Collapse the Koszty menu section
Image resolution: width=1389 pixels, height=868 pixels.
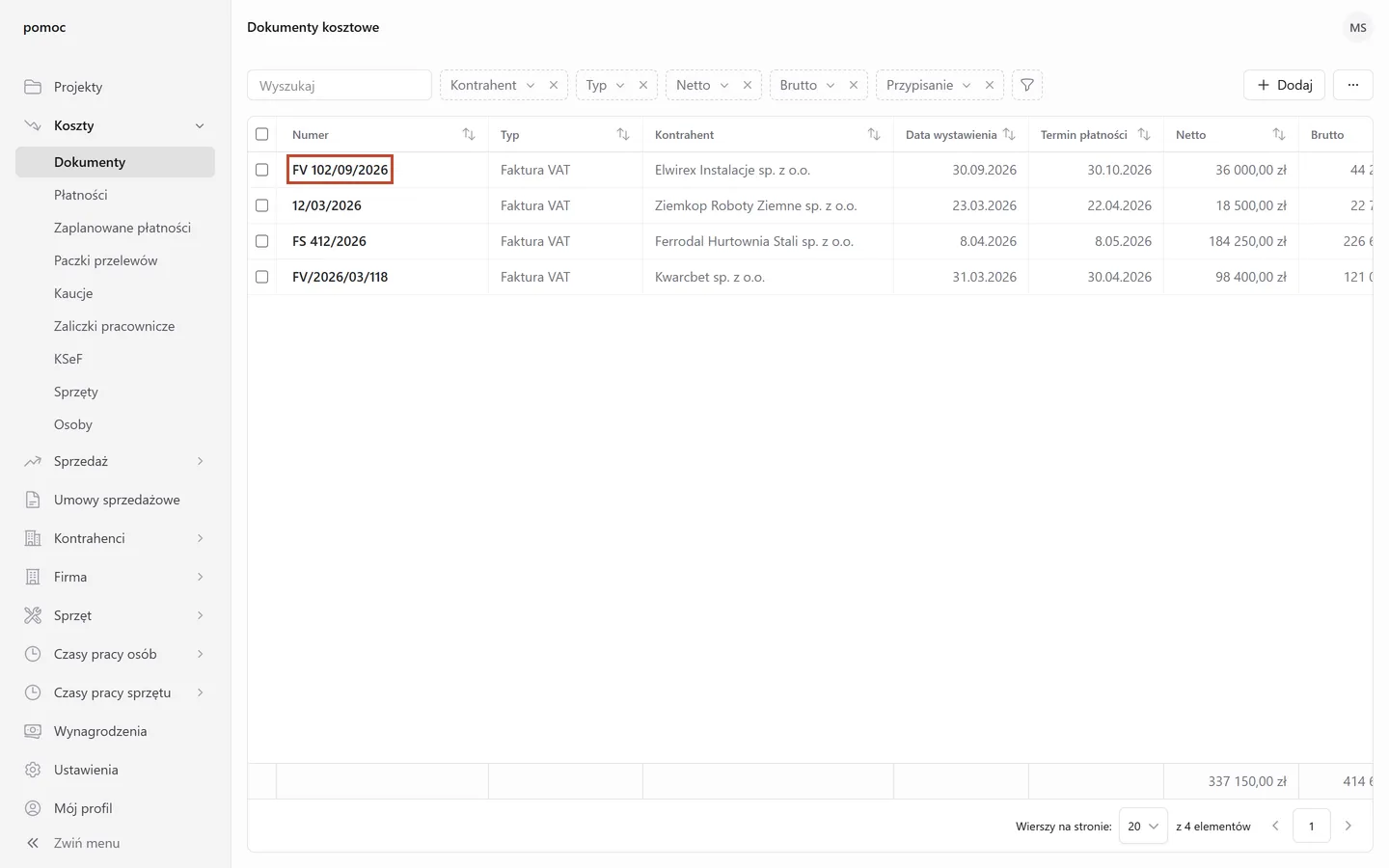click(x=115, y=125)
